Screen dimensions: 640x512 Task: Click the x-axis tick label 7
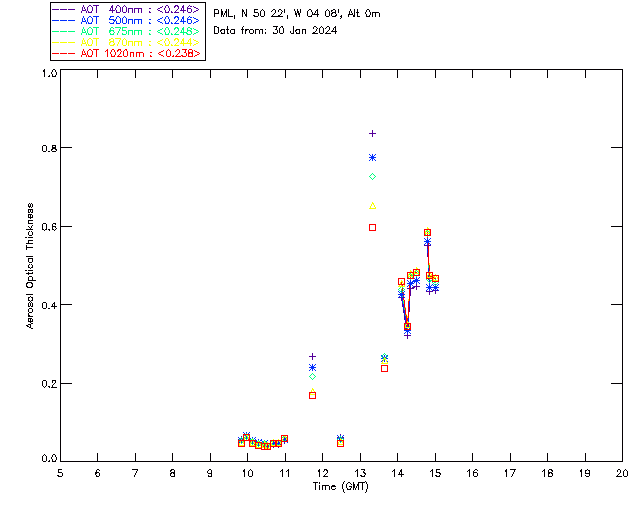(135, 473)
